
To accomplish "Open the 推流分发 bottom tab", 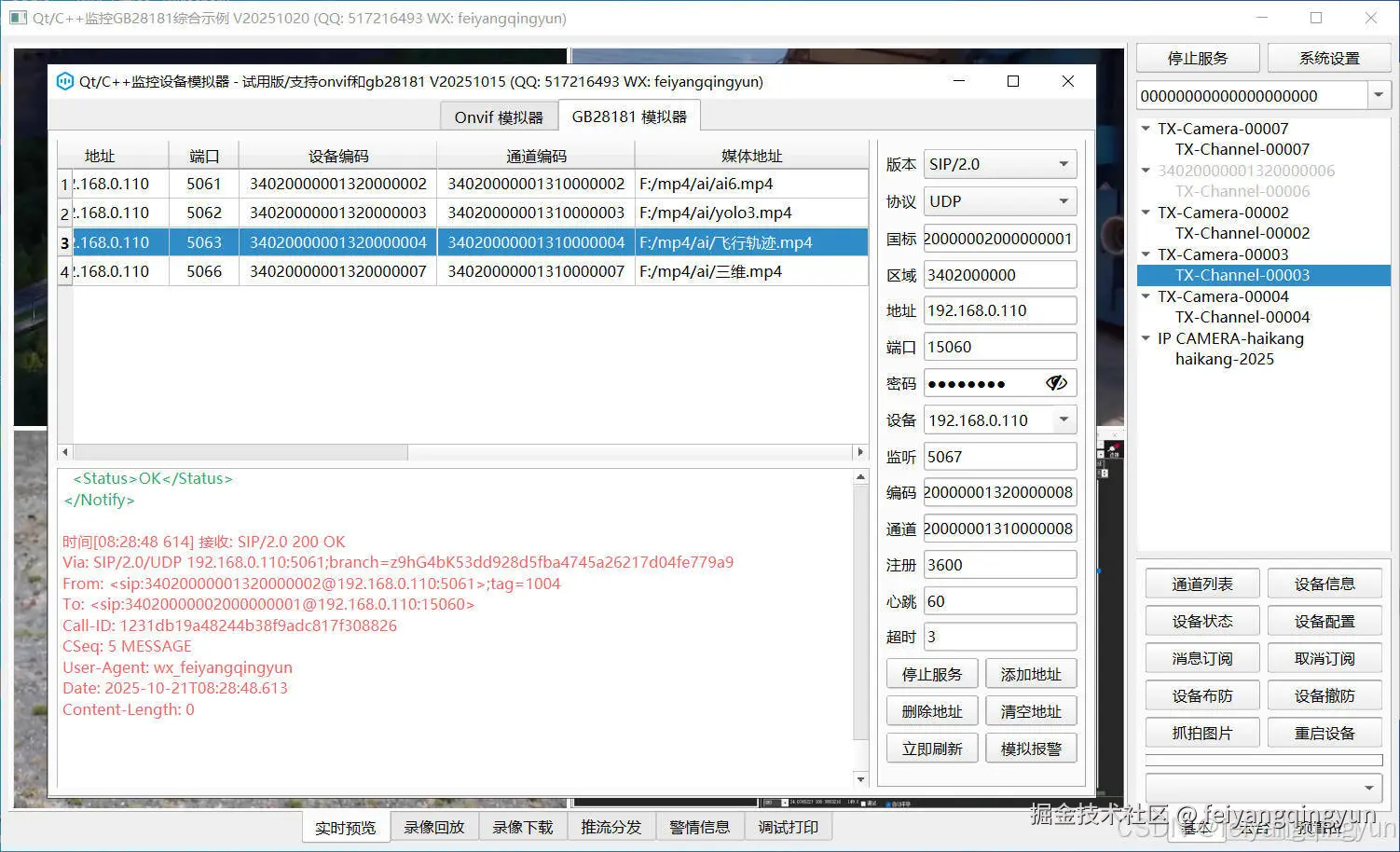I will click(611, 828).
